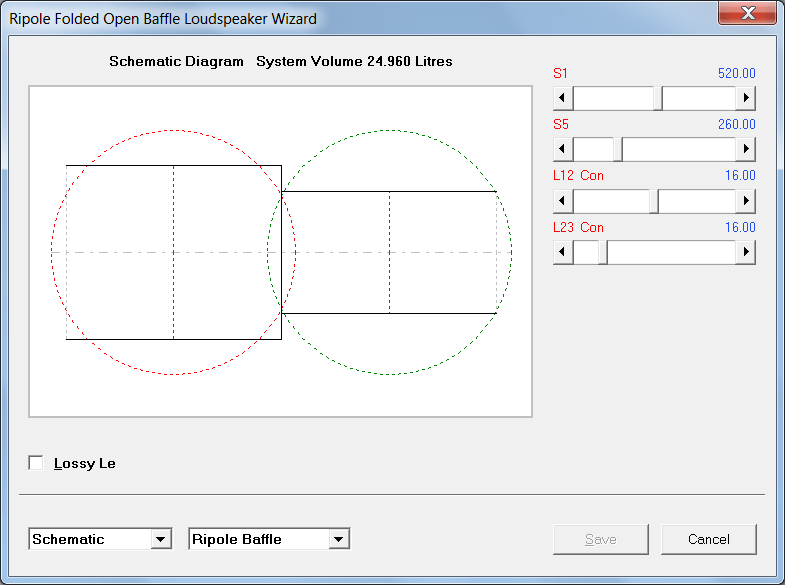Click the L12 value 16.00
This screenshot has height=585, width=785.
pyautogui.click(x=740, y=176)
